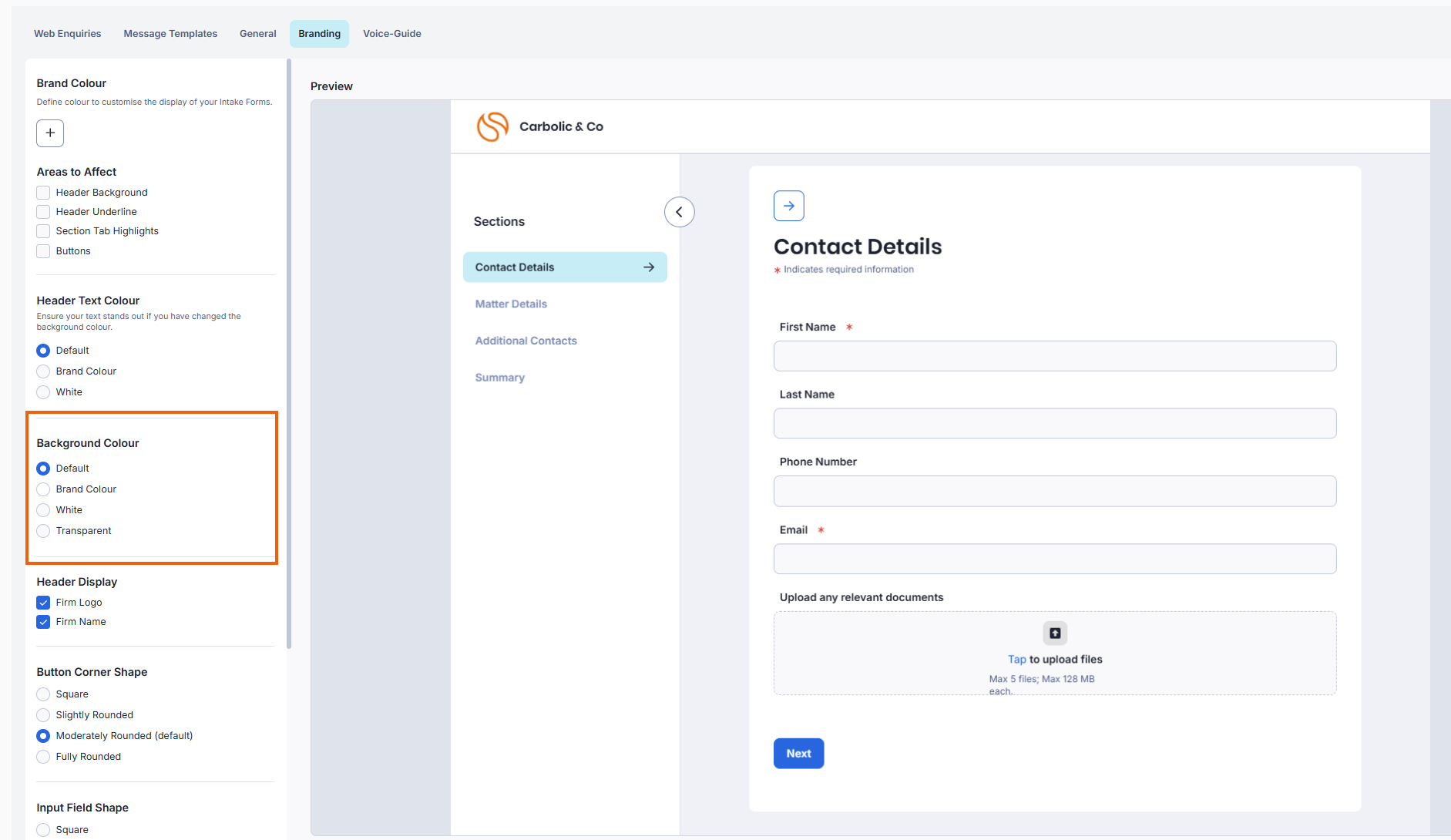The width and height of the screenshot is (1451, 840).
Task: Click into Last Name field
Action: [1055, 424]
